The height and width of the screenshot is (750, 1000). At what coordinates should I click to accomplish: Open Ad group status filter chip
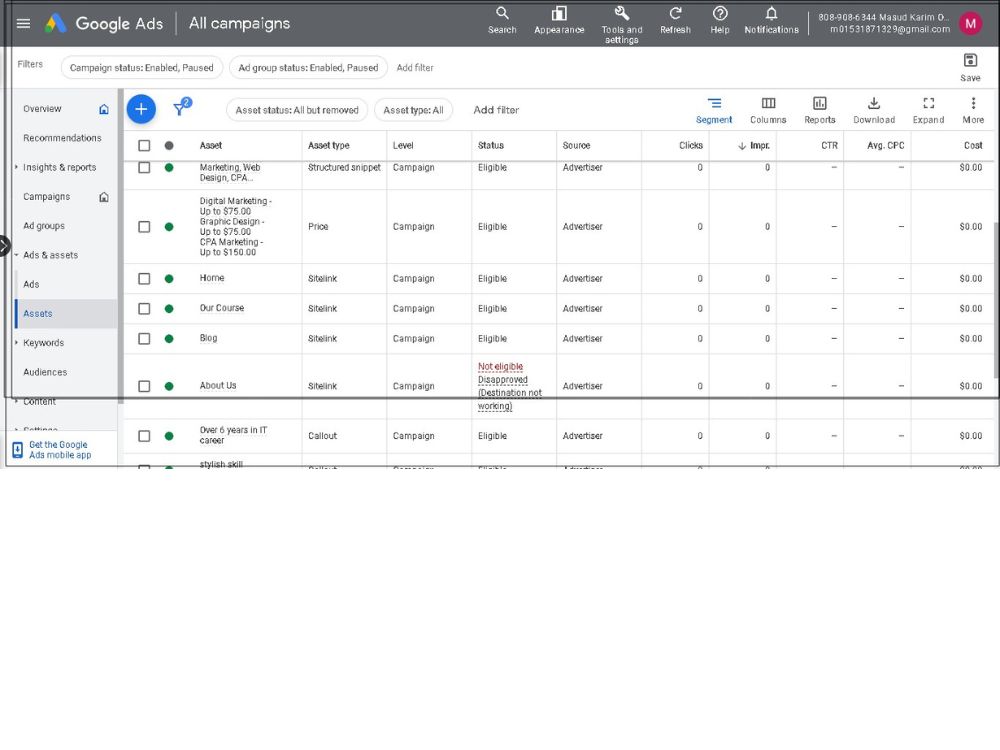[308, 68]
